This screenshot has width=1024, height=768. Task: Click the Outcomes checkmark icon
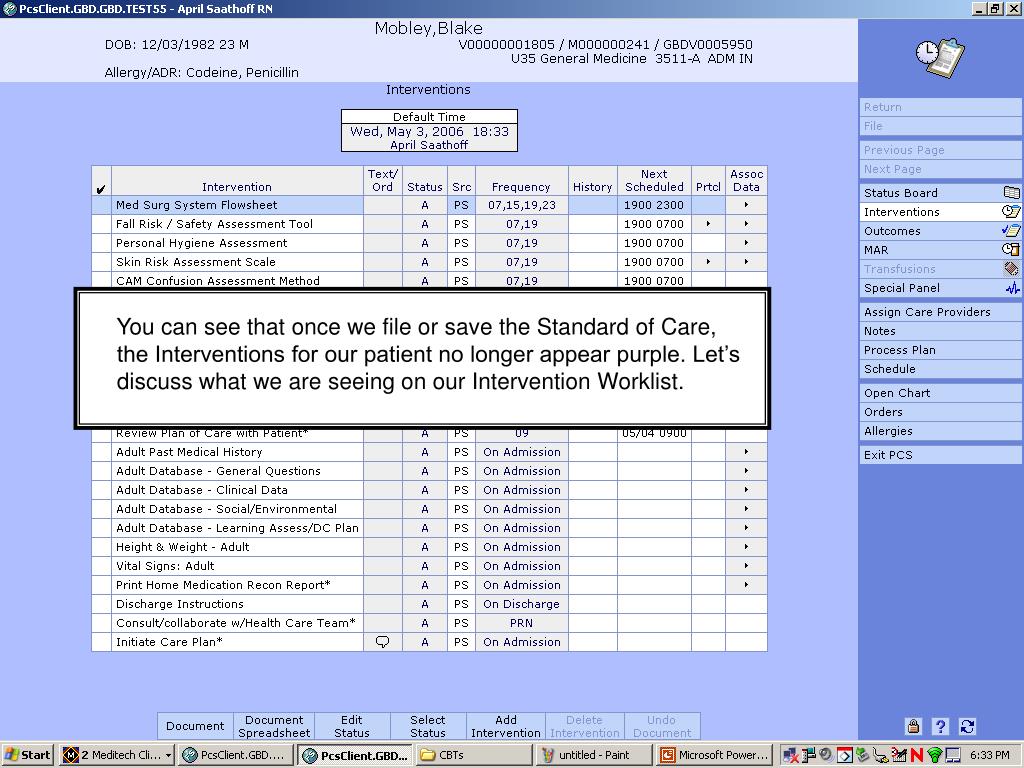coord(1011,231)
